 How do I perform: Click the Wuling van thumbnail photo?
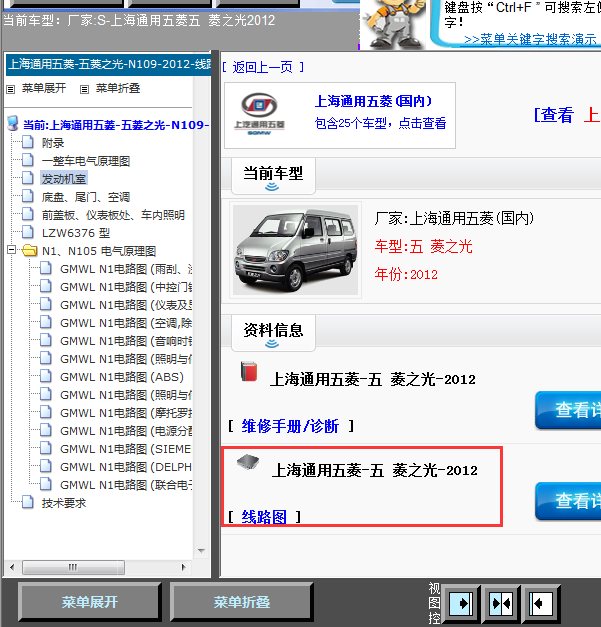tap(296, 250)
